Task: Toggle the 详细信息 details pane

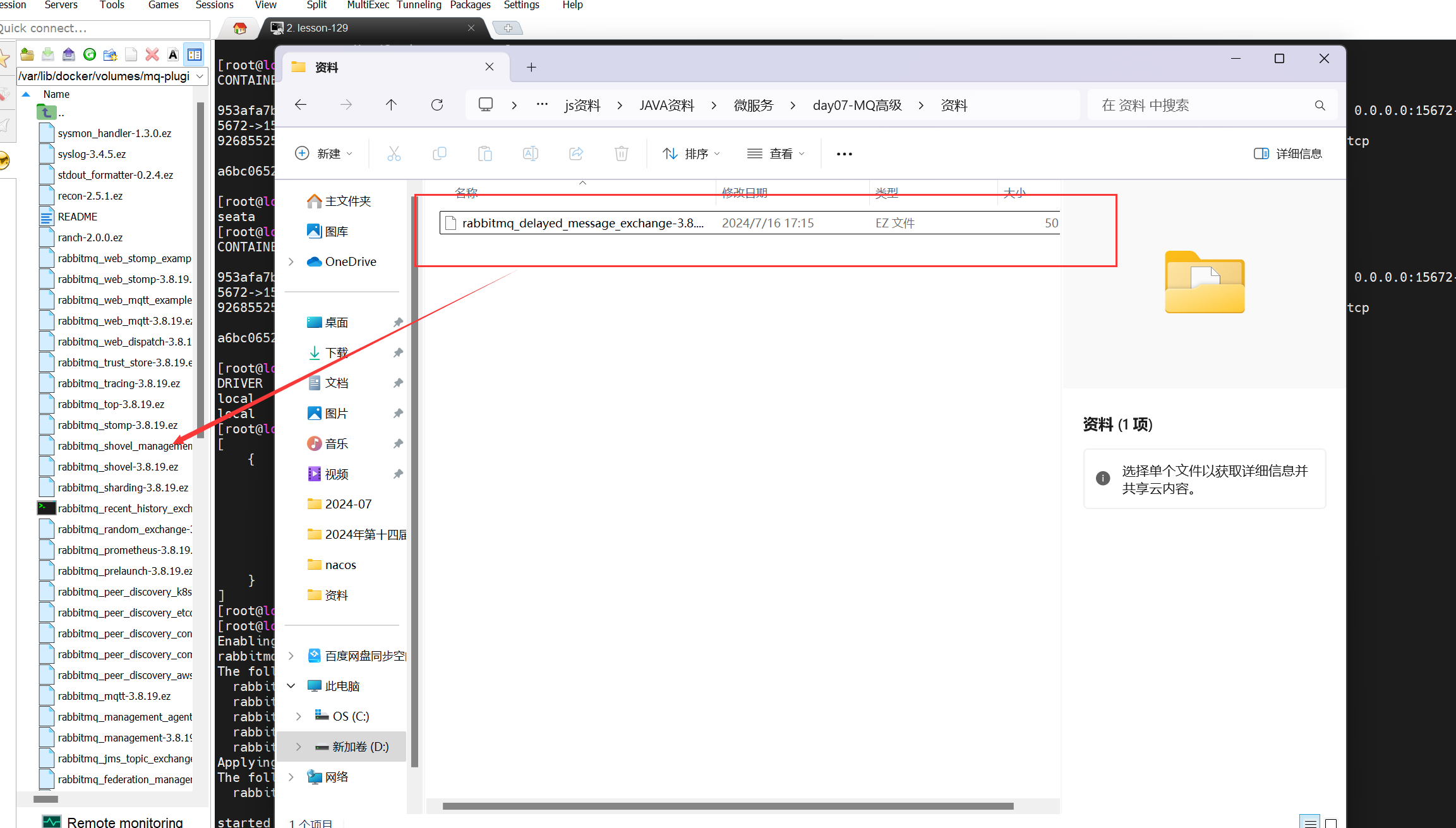Action: tap(1288, 153)
